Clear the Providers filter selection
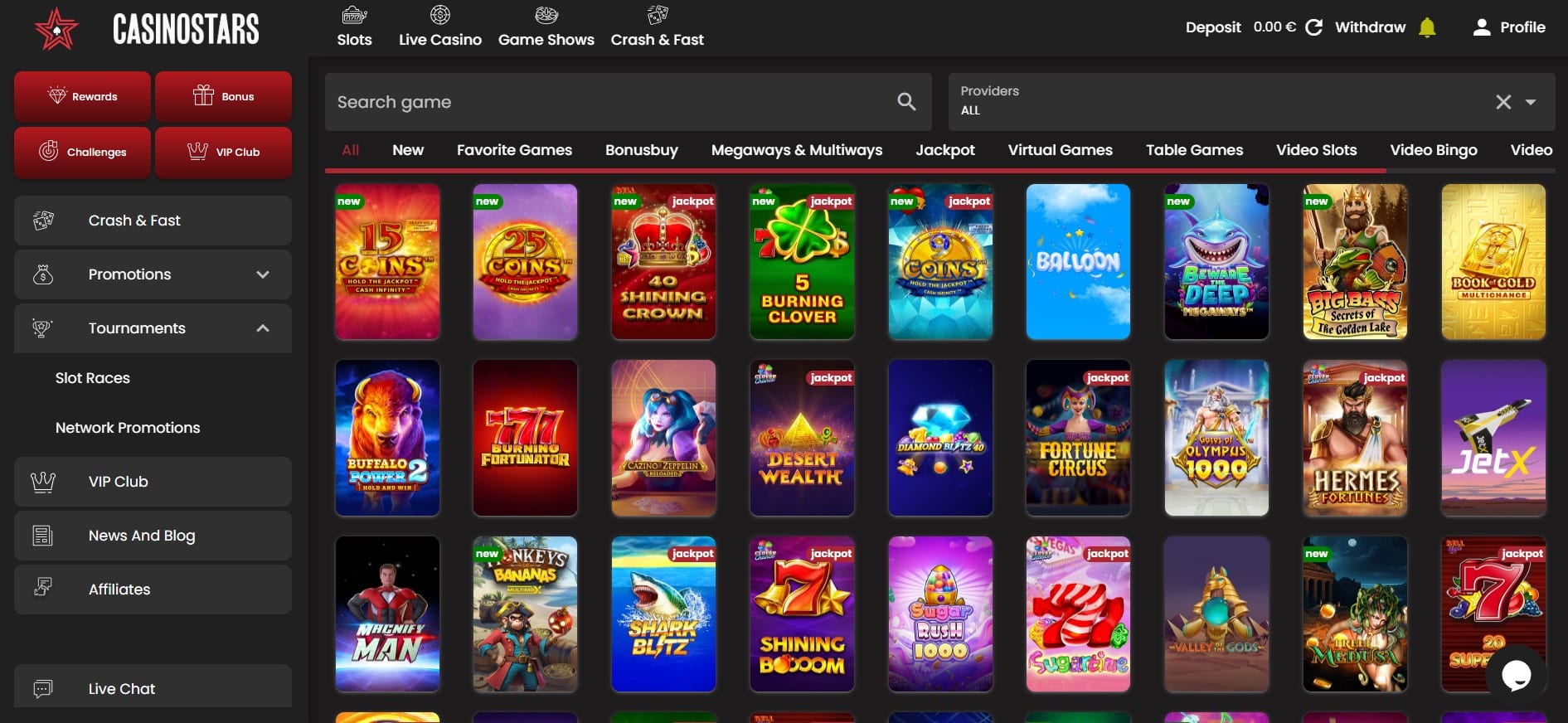The width and height of the screenshot is (1568, 723). [1502, 102]
